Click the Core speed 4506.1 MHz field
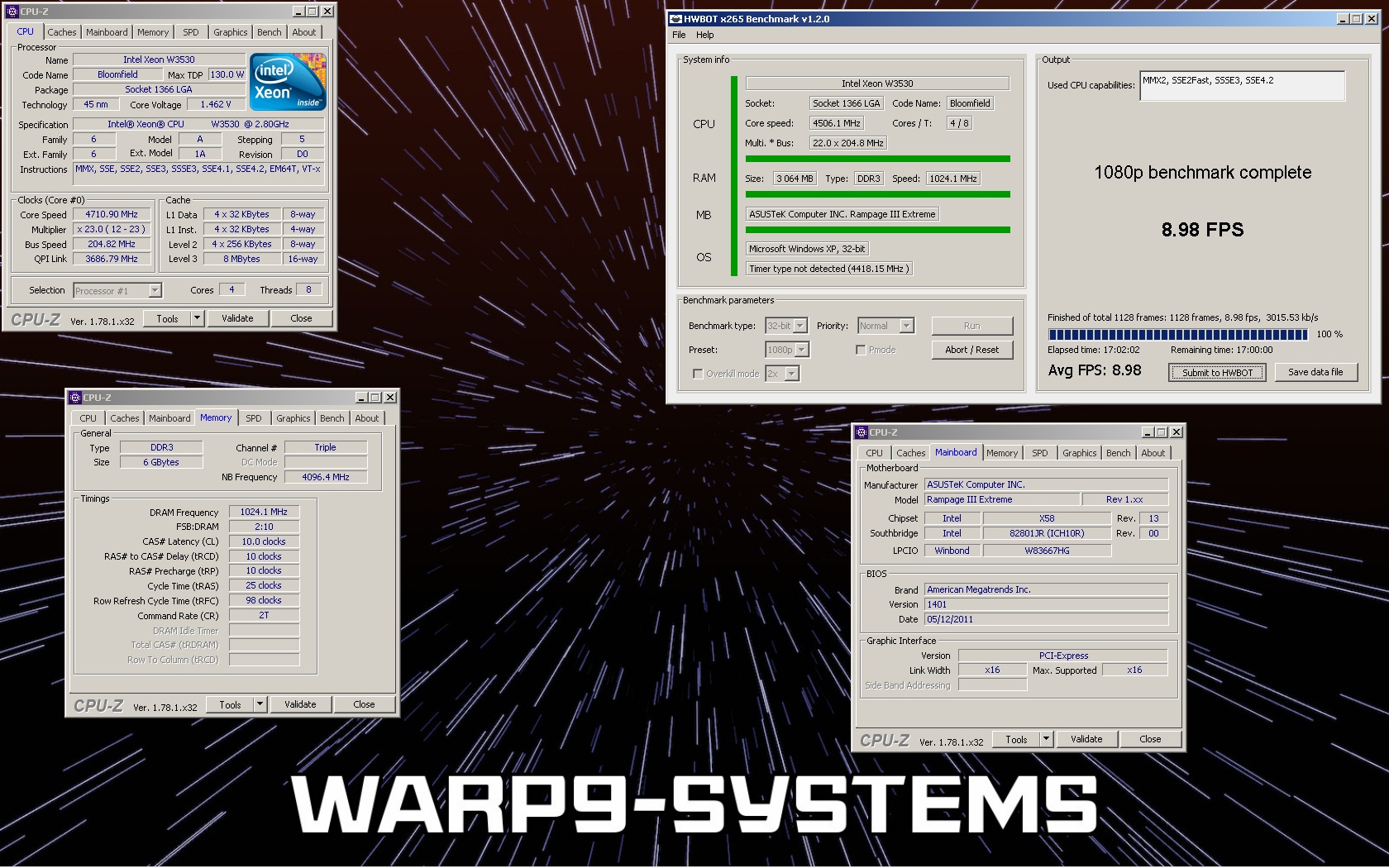 [837, 123]
